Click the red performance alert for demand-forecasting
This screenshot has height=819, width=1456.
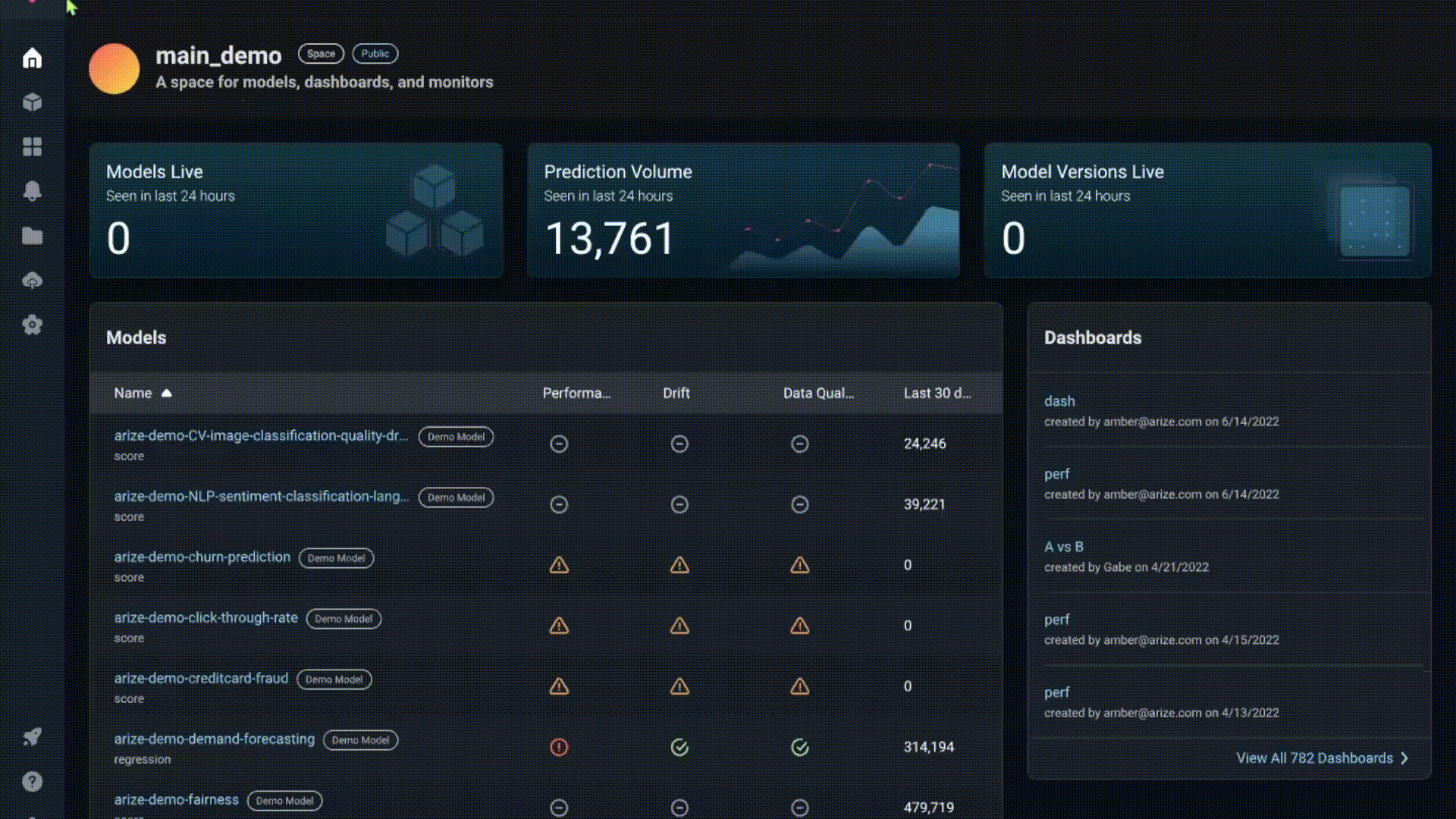pos(559,747)
